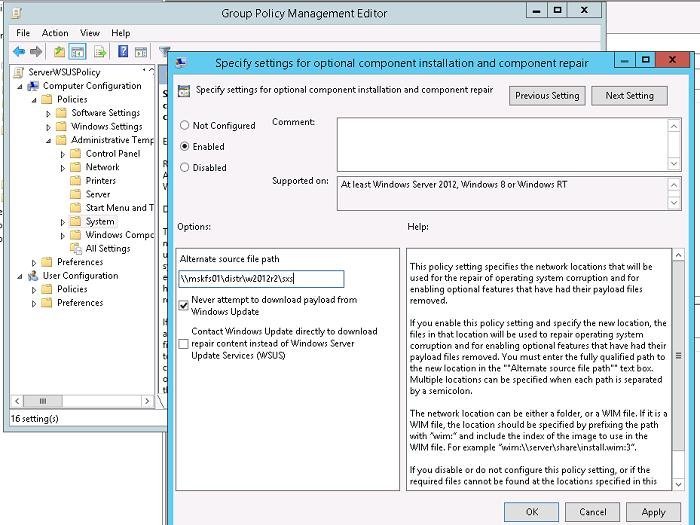This screenshot has height=525, width=700.
Task: Click into the Alternate source file path field
Action: 261,279
